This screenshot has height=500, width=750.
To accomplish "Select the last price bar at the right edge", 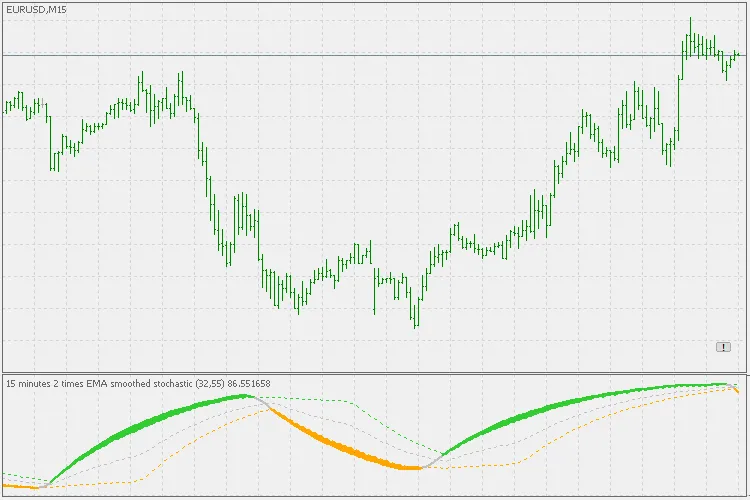I will click(x=737, y=54).
